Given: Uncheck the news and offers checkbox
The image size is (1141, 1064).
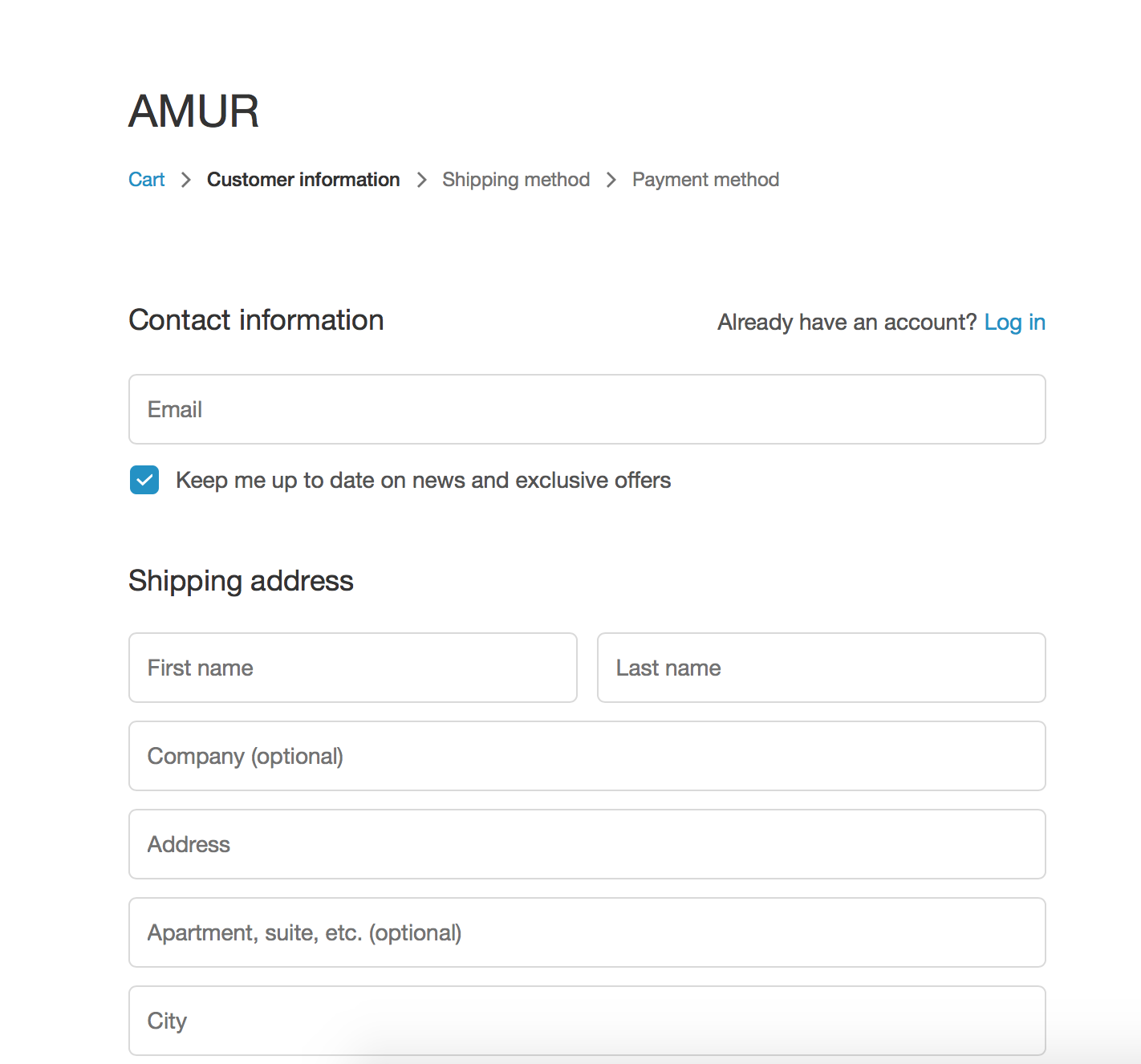Looking at the screenshot, I should click(144, 481).
